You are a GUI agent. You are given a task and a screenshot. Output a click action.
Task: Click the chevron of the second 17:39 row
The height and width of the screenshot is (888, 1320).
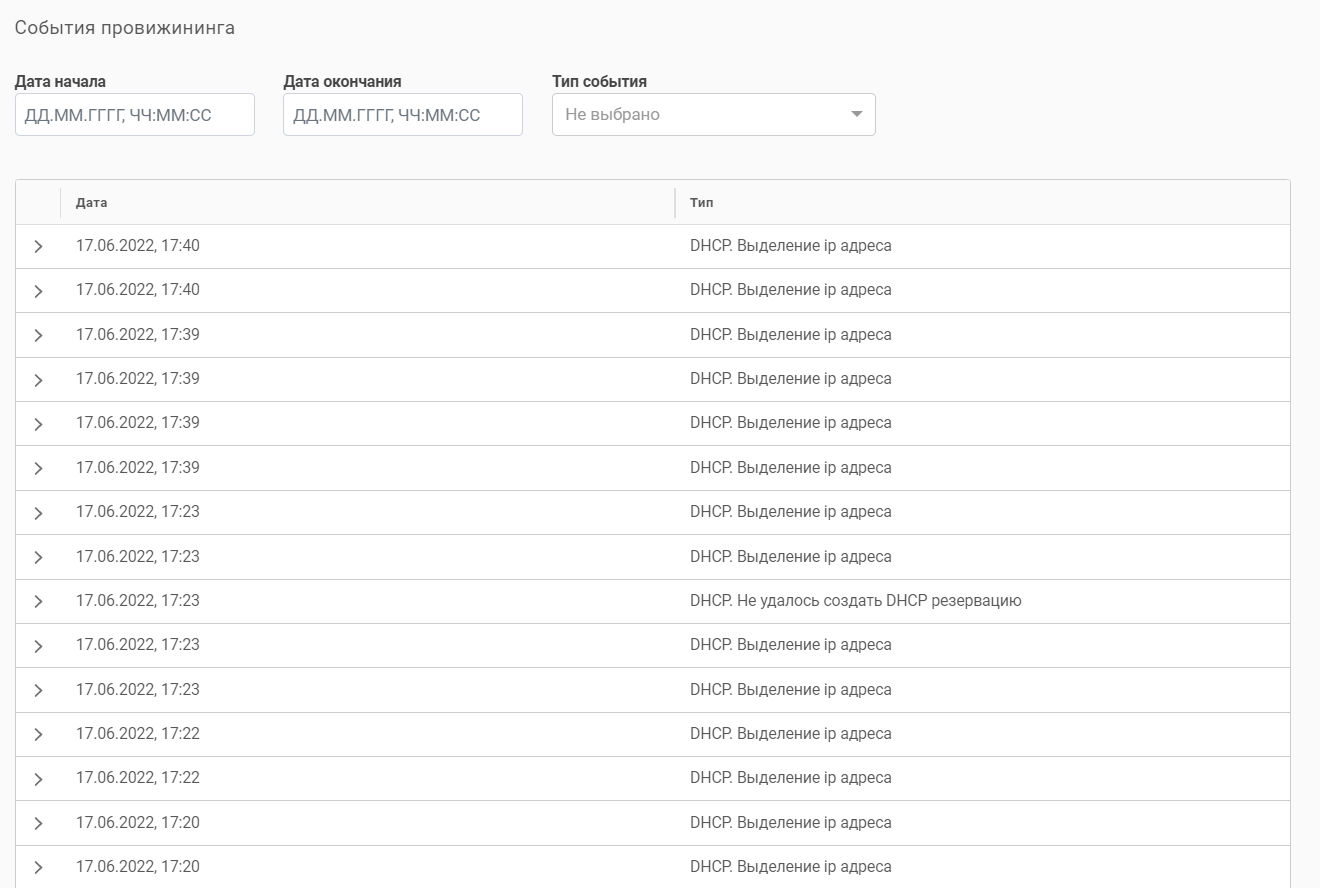38,380
